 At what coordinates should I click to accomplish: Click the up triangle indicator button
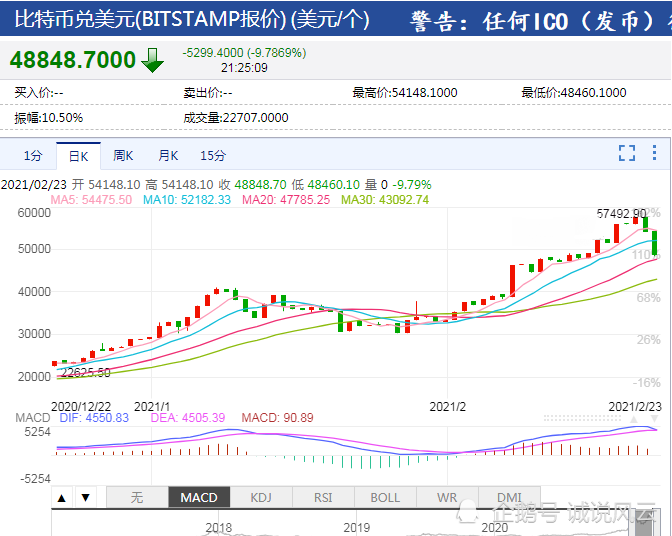pyautogui.click(x=62, y=497)
